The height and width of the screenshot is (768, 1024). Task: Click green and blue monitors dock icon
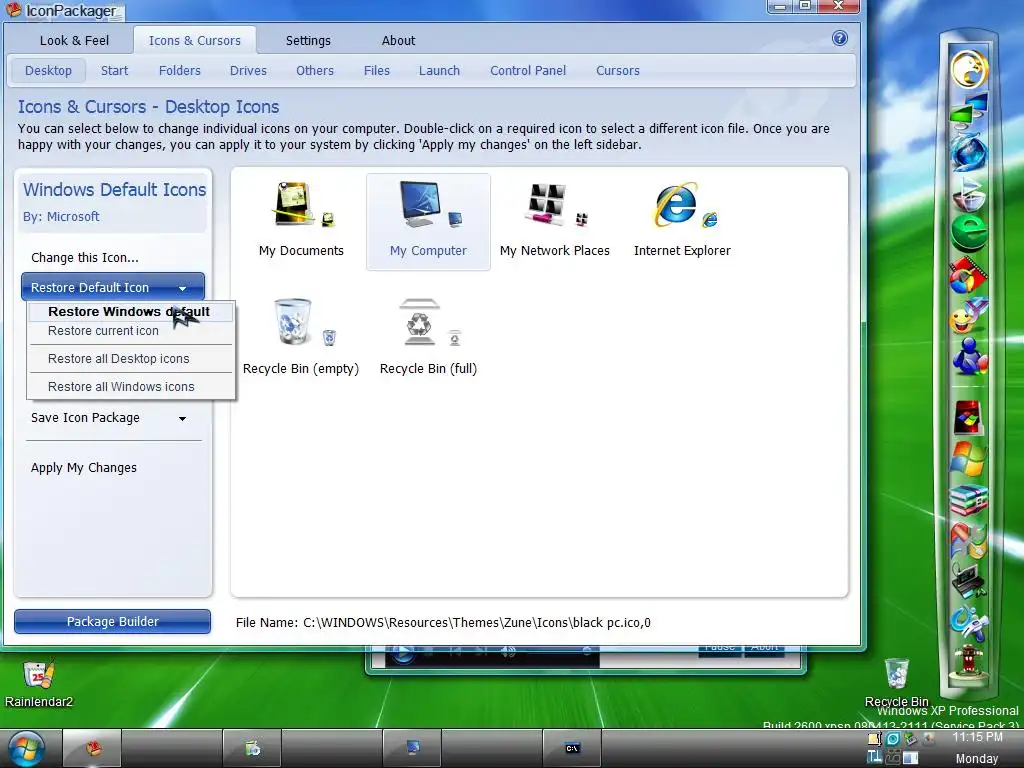968,110
